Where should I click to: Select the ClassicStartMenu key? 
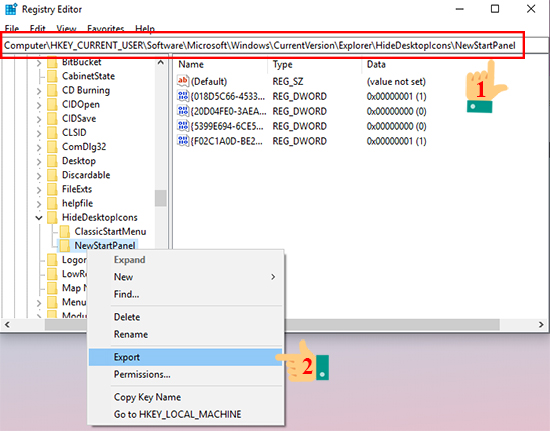click(110, 231)
